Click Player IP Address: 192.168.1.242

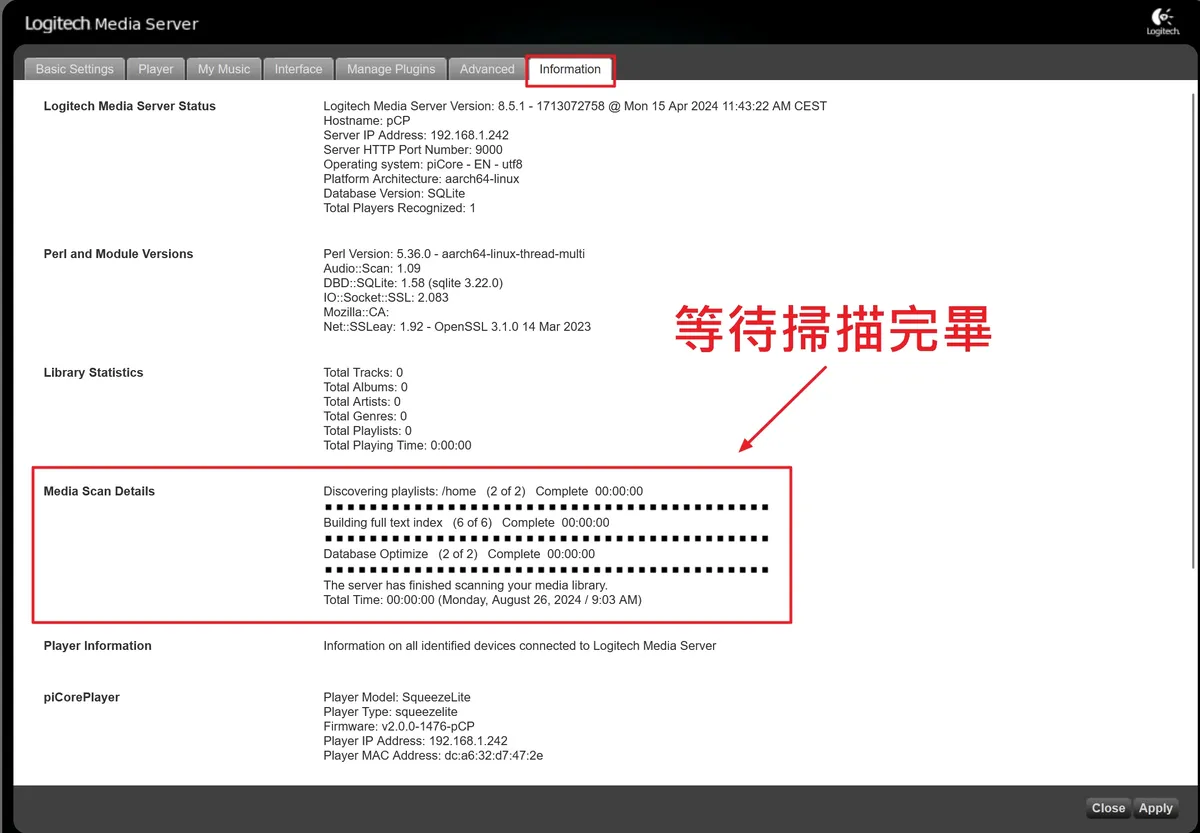(416, 741)
